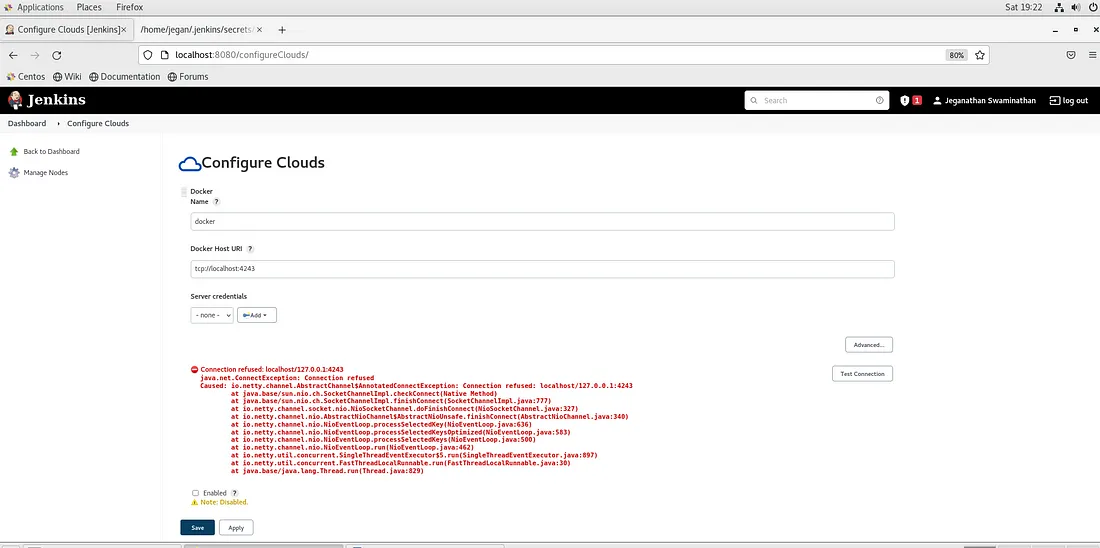Close the /home/jegan/.jenkins/secrets tab
Screen dimensions: 1100x548
pos(260,30)
